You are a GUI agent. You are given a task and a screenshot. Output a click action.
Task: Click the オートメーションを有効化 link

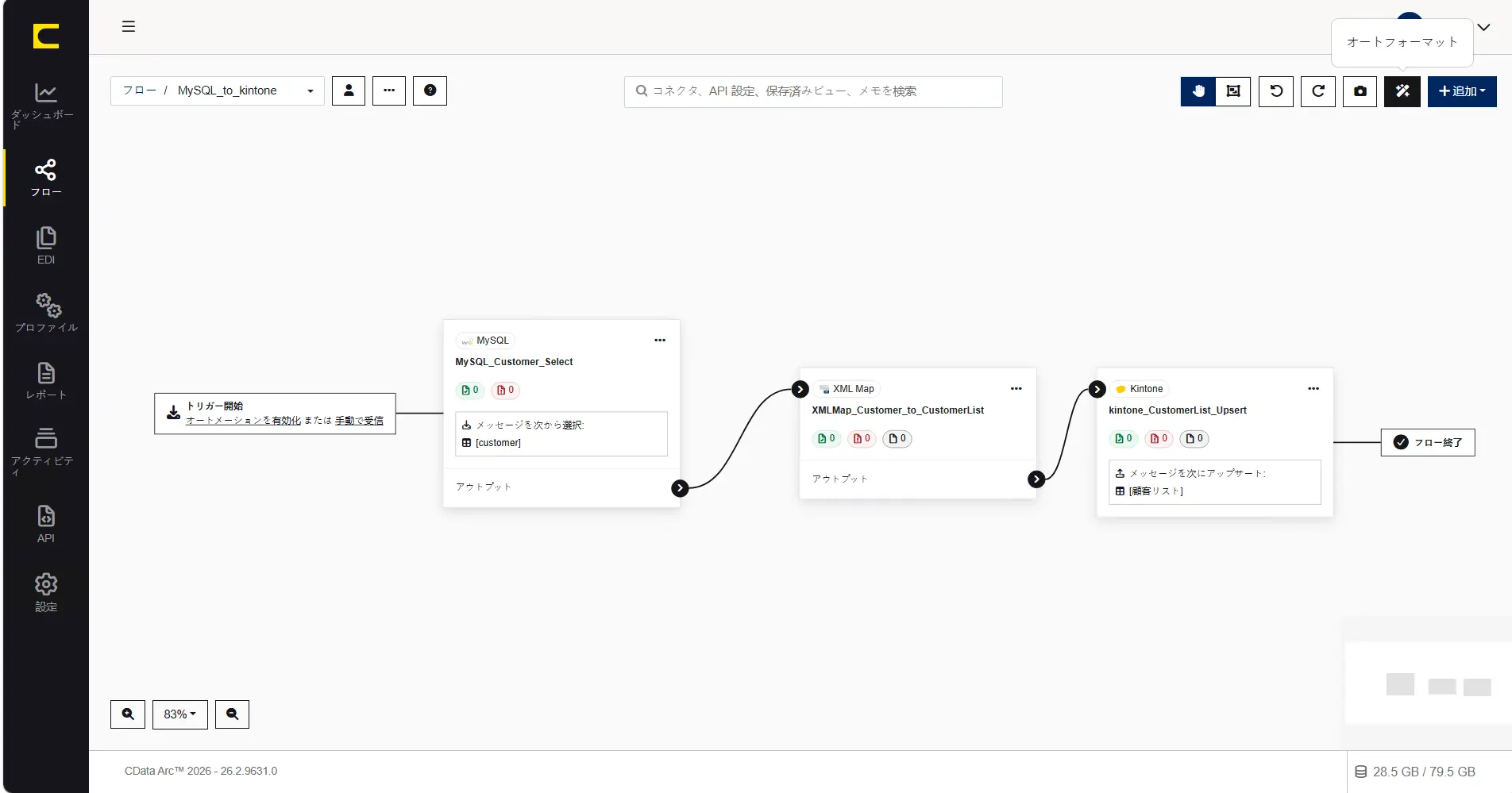(x=244, y=421)
